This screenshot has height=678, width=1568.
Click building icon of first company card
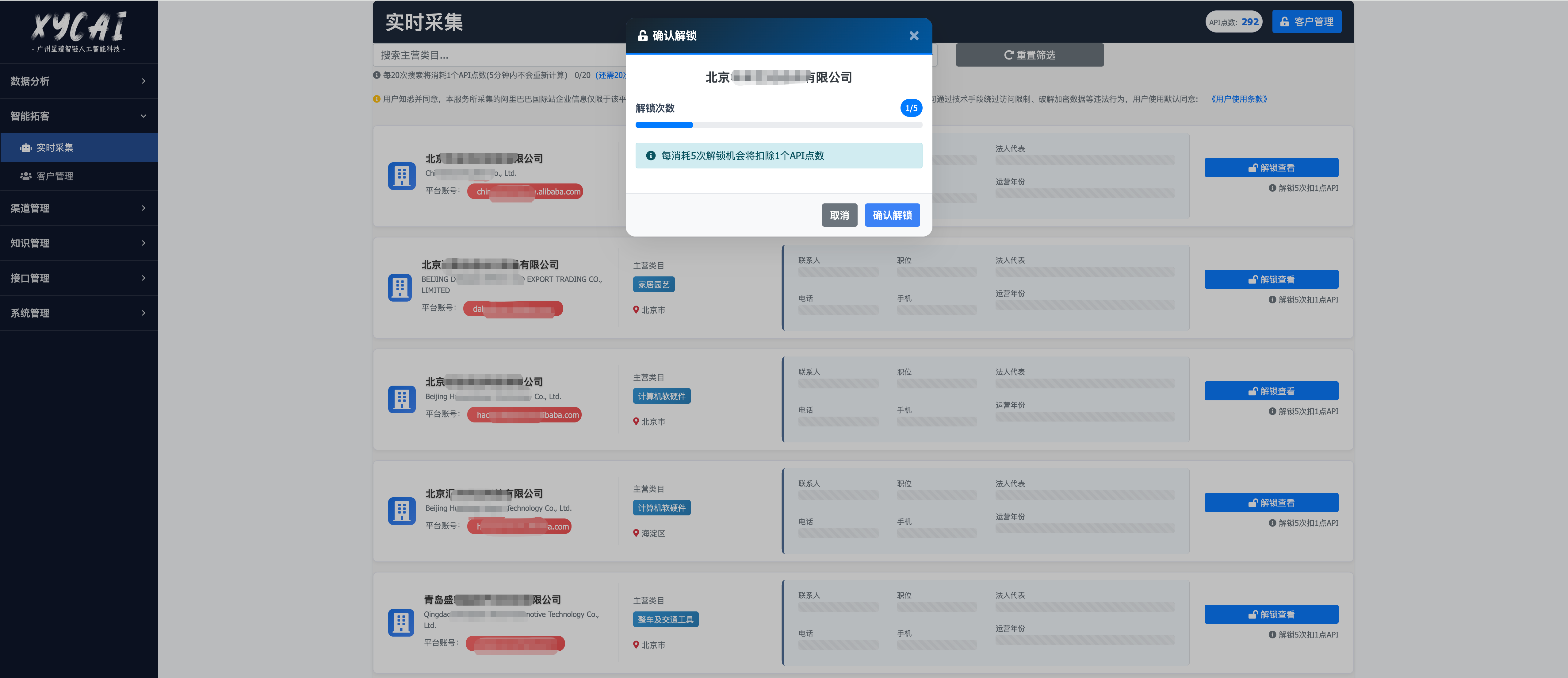401,176
